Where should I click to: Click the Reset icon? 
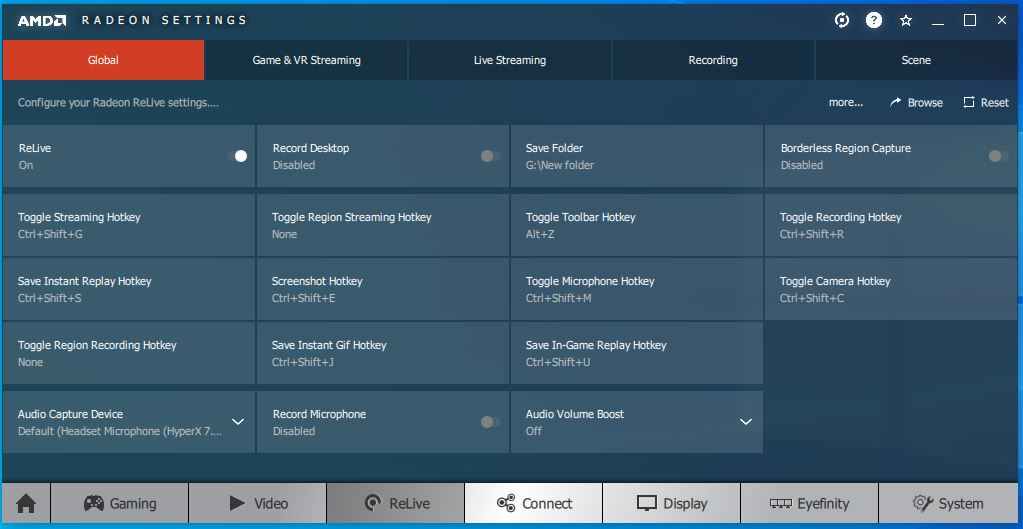[x=969, y=102]
